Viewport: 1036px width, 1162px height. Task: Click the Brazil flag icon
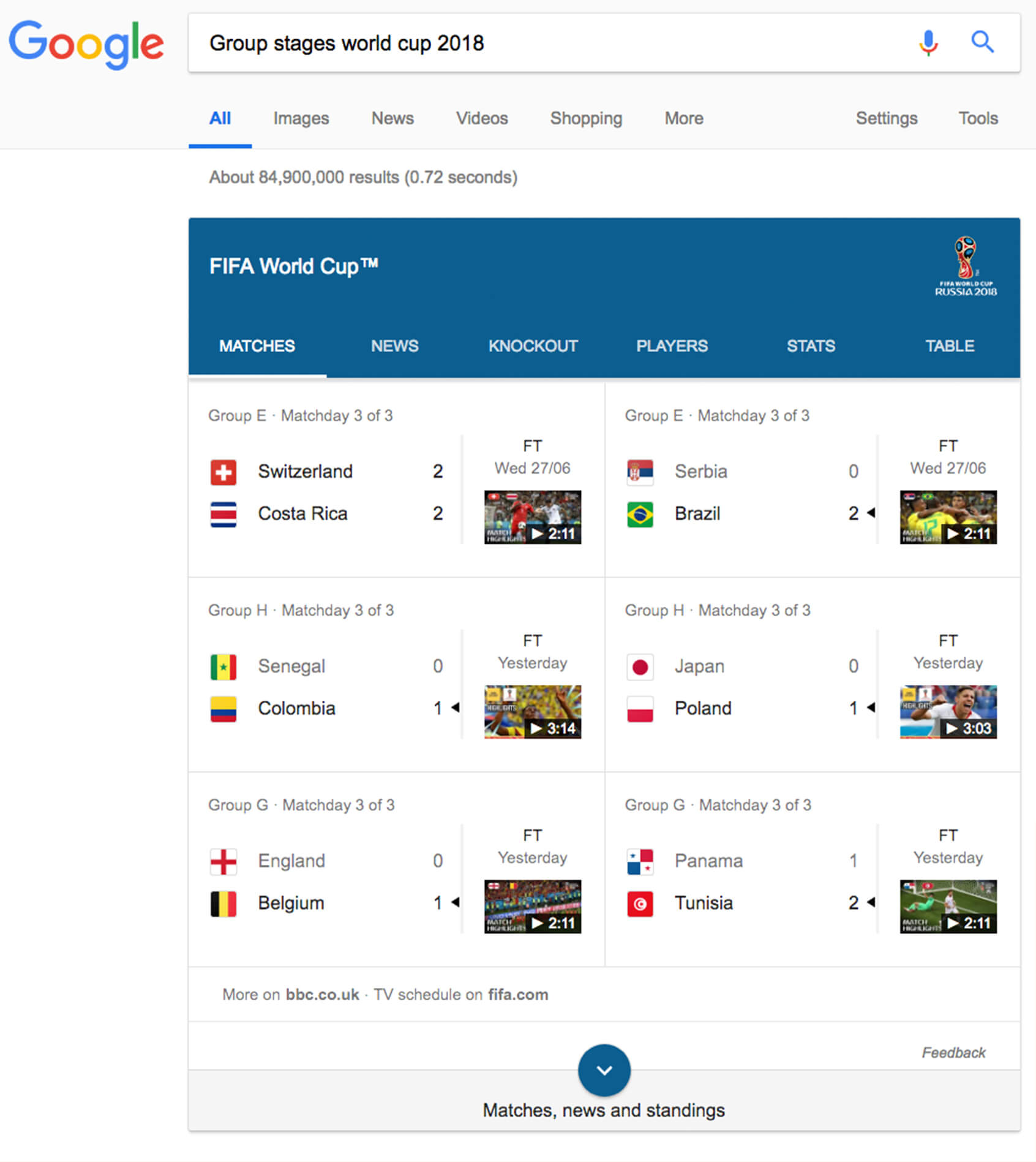(640, 514)
